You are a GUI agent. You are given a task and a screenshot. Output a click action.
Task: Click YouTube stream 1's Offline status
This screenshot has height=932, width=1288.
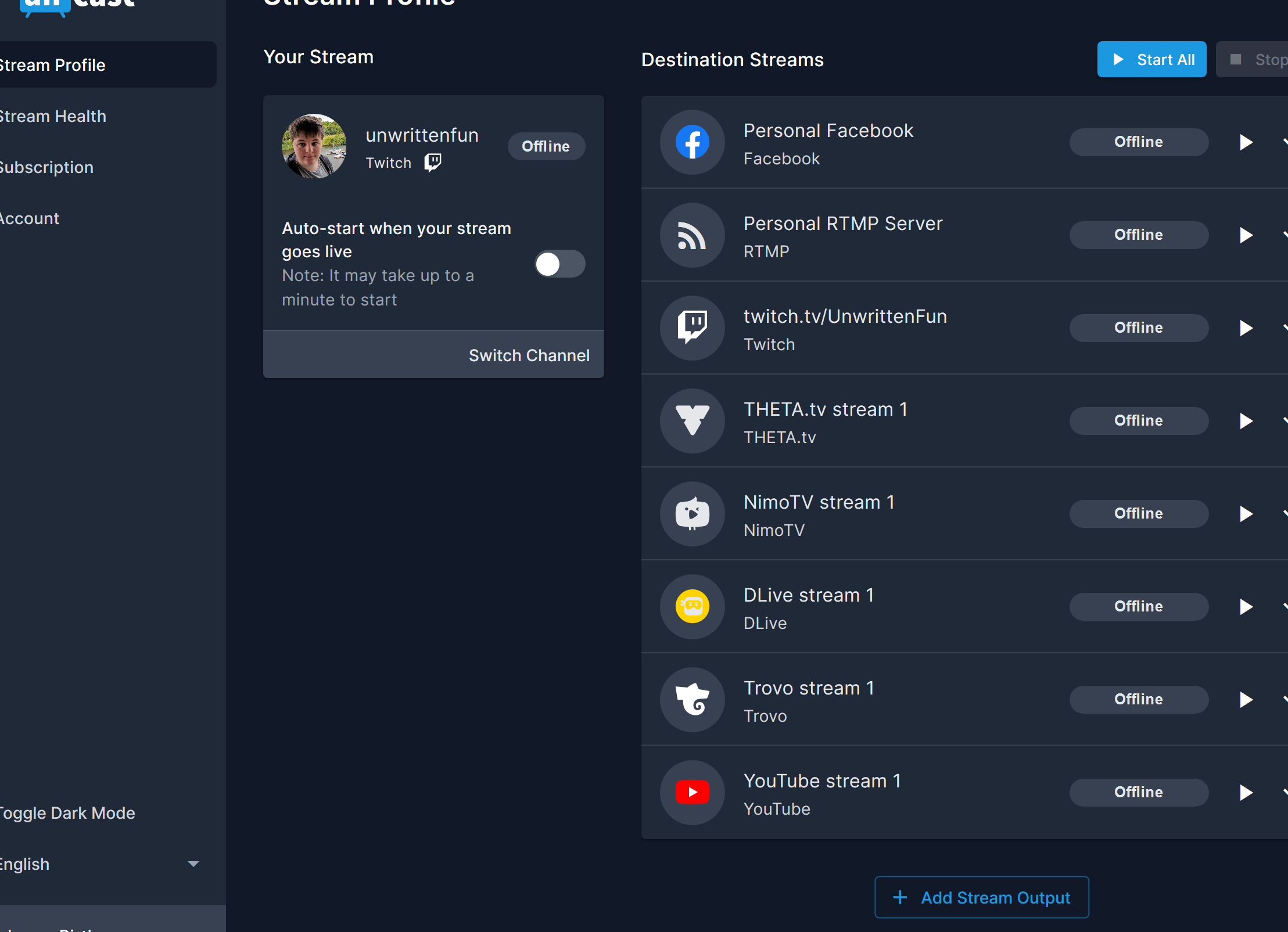click(1139, 793)
